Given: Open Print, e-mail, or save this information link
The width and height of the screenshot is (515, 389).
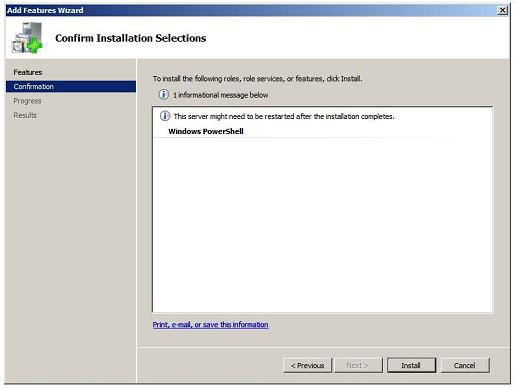Looking at the screenshot, I should [210, 325].
